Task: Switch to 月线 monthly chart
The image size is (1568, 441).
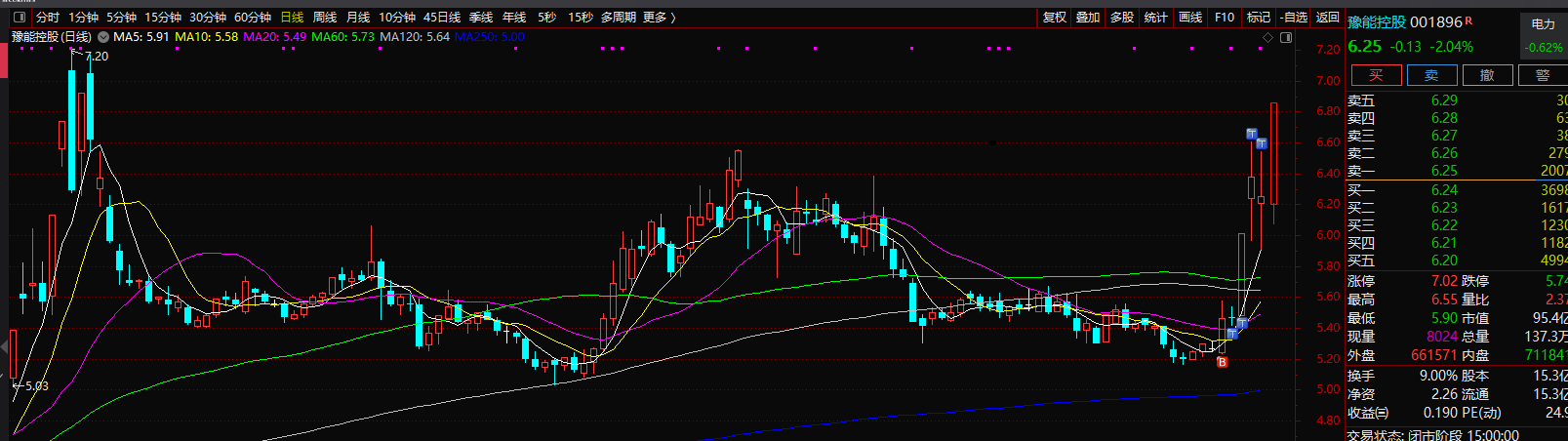Action: 358,18
